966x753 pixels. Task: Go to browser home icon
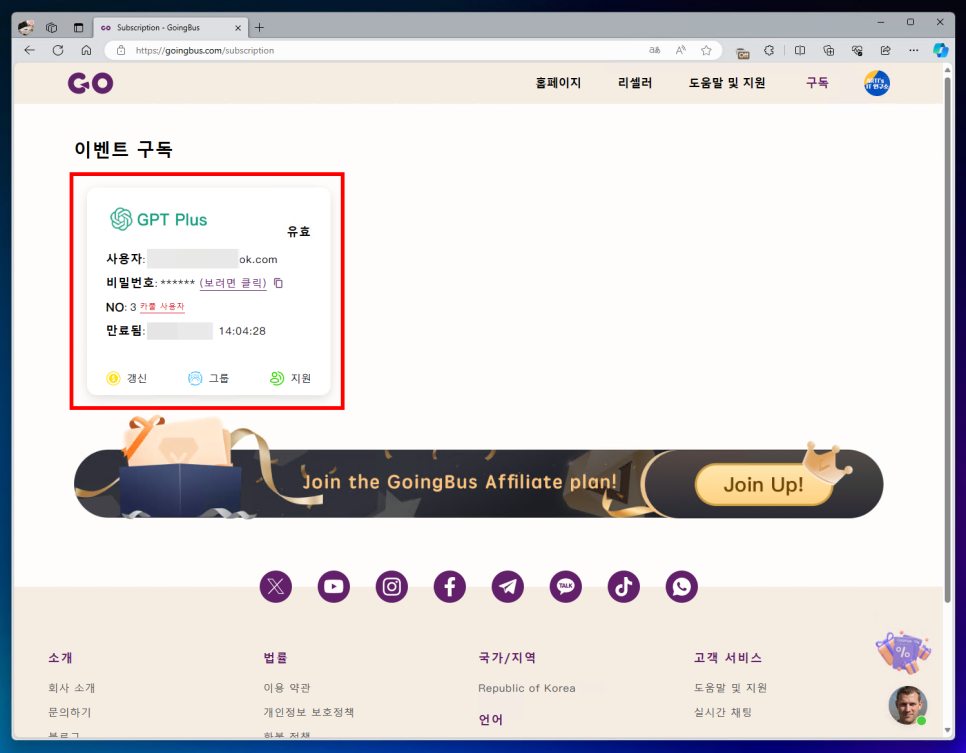86,51
